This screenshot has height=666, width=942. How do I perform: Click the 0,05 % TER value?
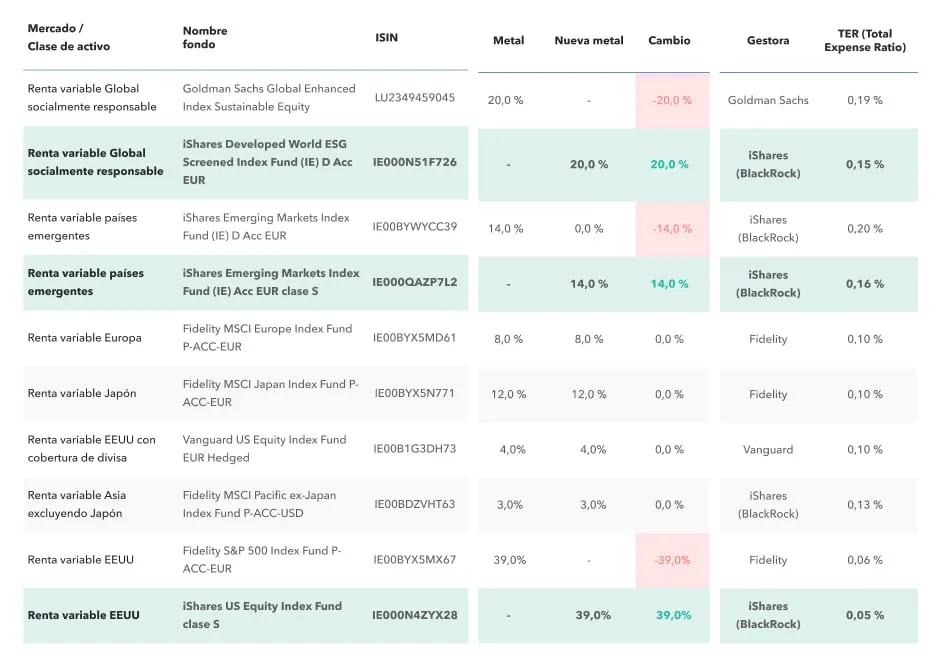864,615
